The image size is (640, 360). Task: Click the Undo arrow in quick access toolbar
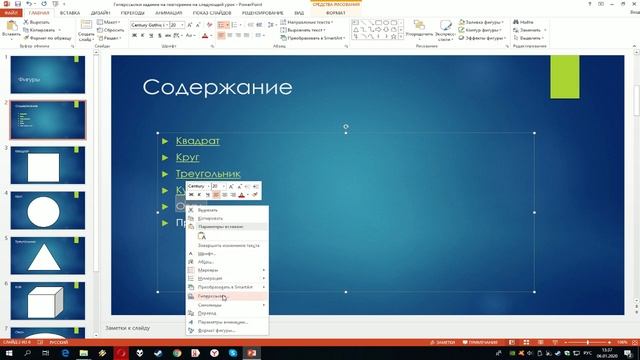click(29, 4)
